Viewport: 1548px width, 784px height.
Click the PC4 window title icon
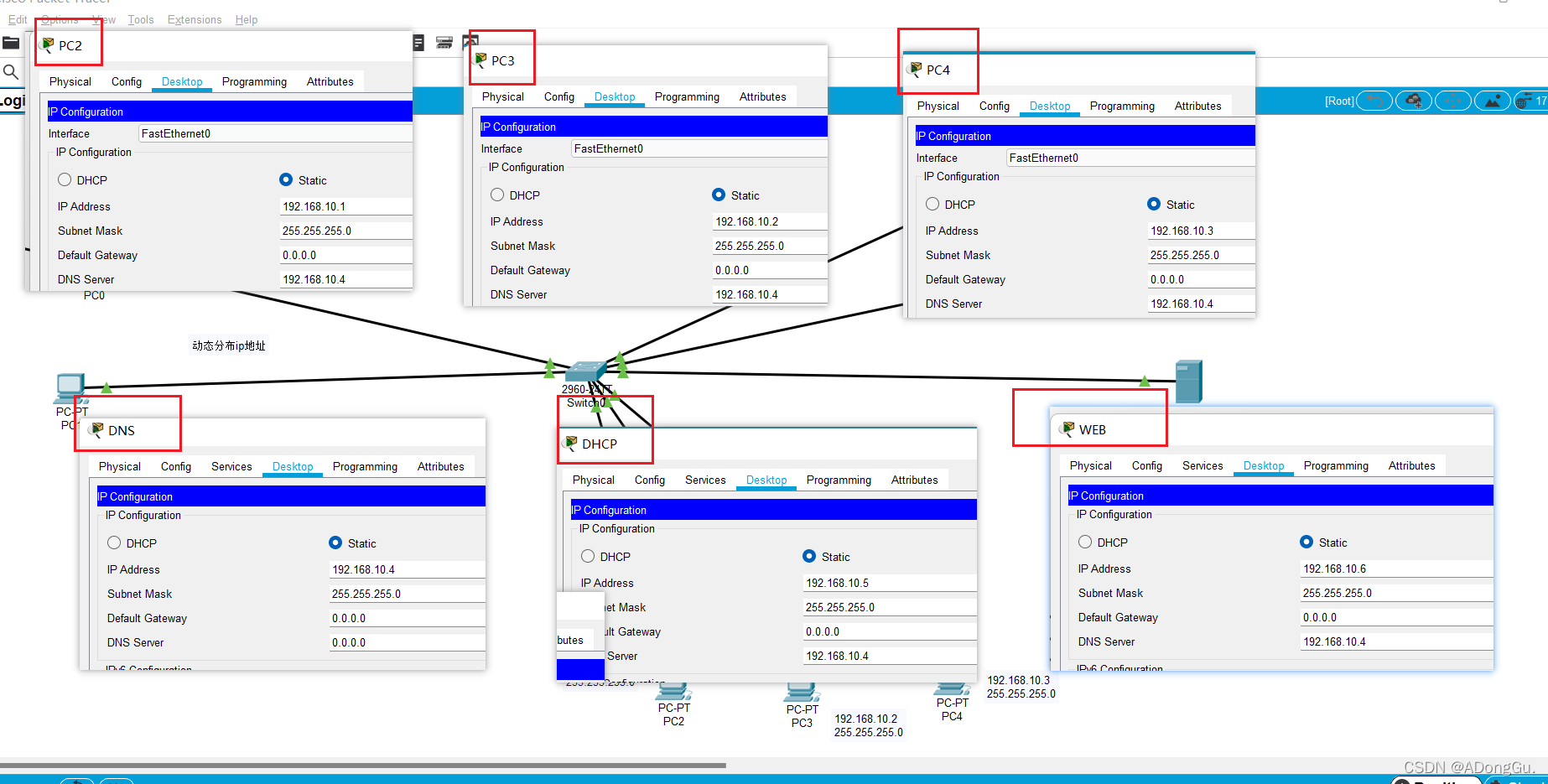click(x=916, y=70)
